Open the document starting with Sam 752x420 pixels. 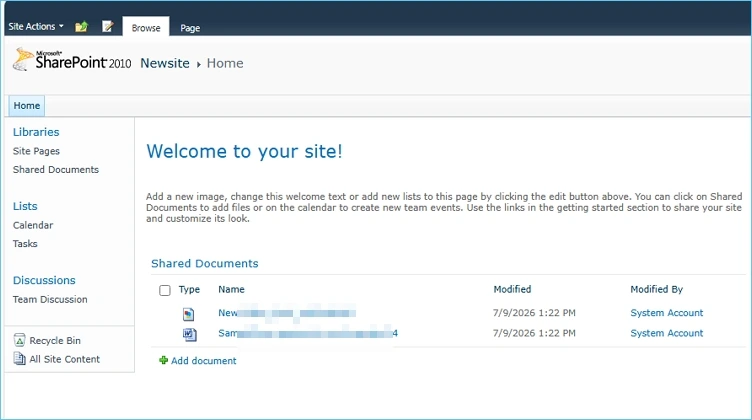click(308, 333)
